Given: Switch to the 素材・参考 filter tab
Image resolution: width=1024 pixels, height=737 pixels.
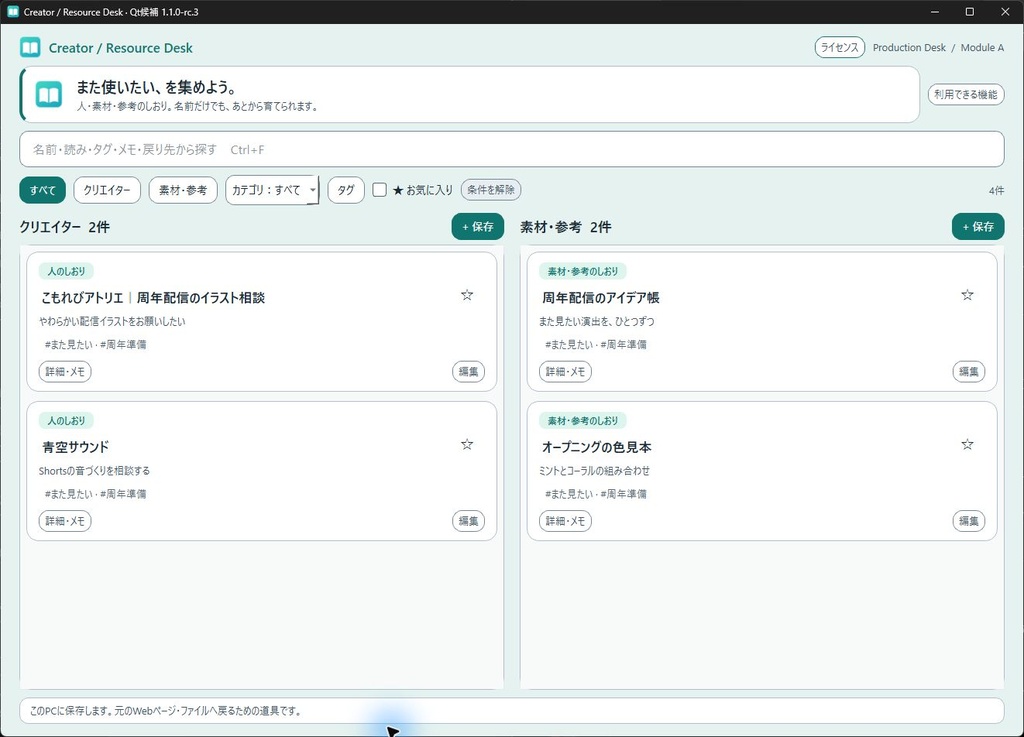Looking at the screenshot, I should pyautogui.click(x=183, y=190).
